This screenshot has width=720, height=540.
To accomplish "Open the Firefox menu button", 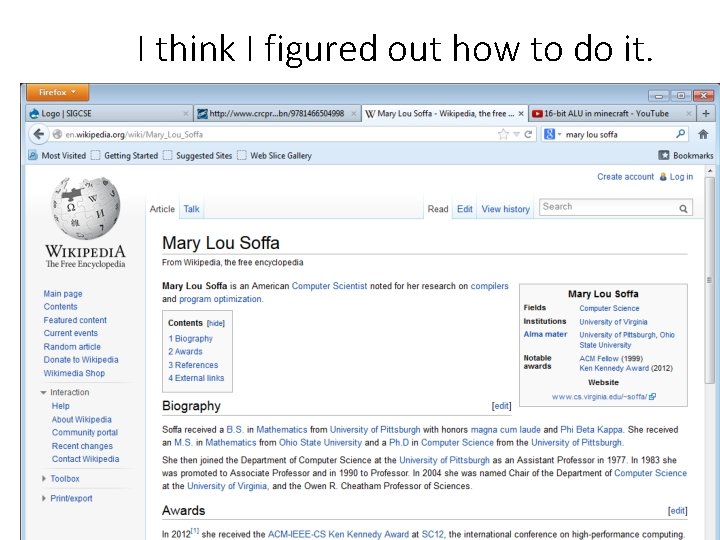I will pos(57,92).
